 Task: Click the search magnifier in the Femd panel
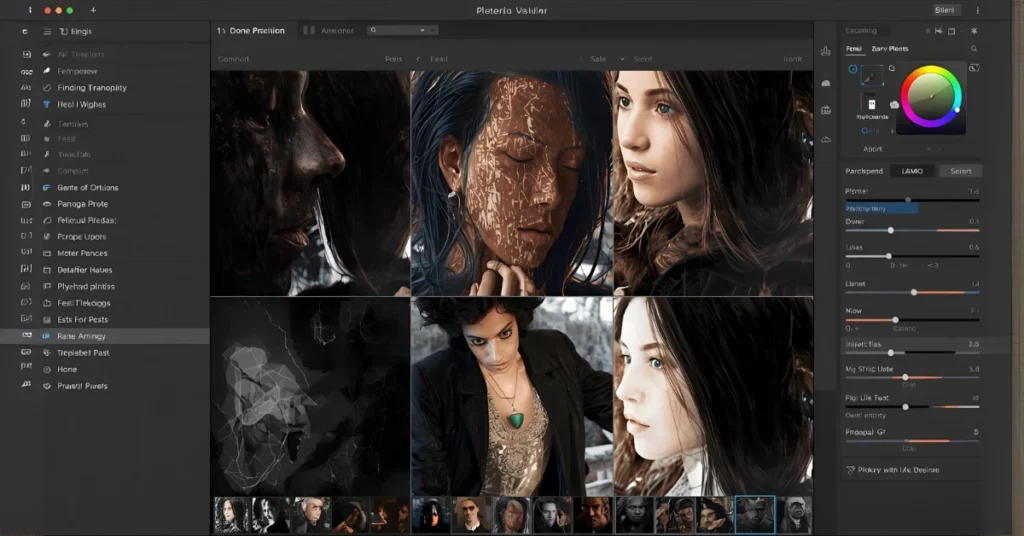click(974, 48)
